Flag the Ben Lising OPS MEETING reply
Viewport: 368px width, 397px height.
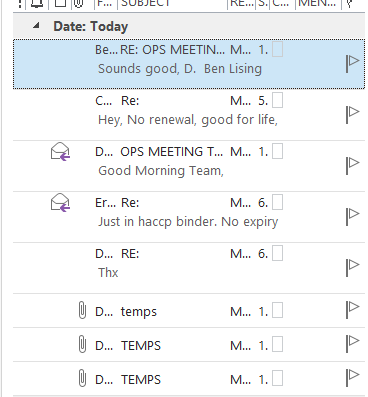click(x=352, y=64)
